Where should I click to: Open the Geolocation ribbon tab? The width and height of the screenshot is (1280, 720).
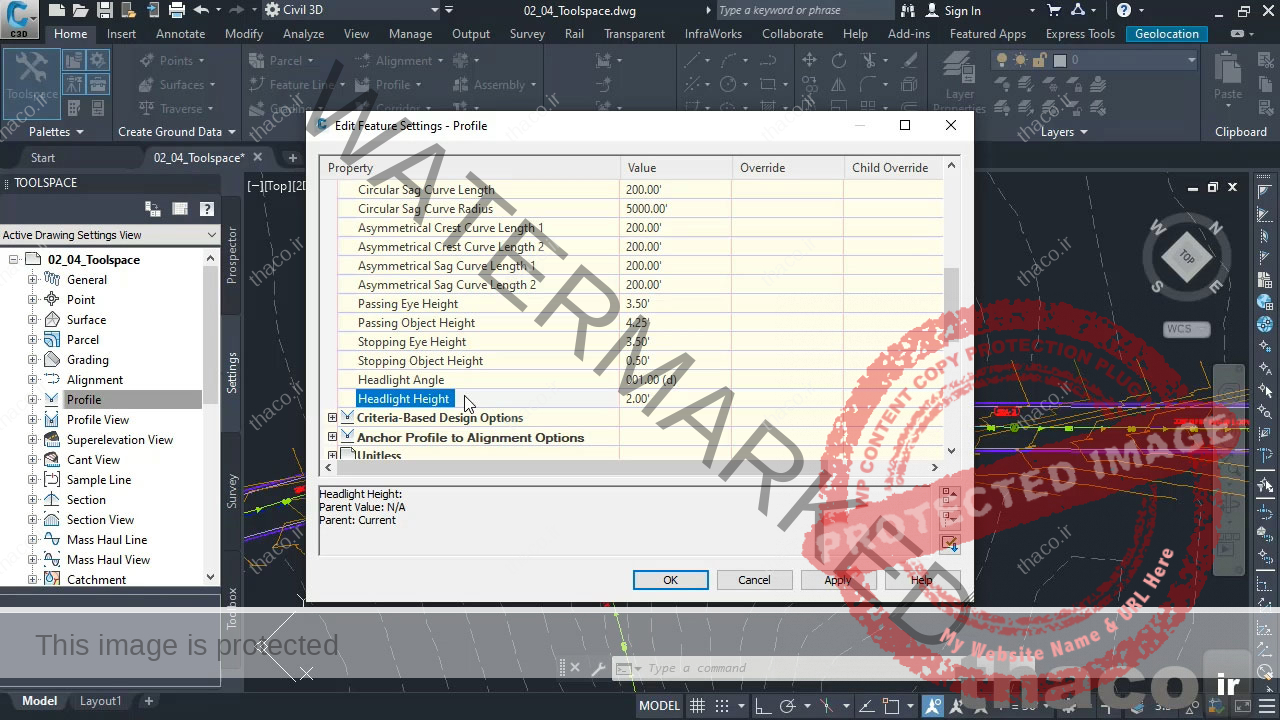point(1166,34)
